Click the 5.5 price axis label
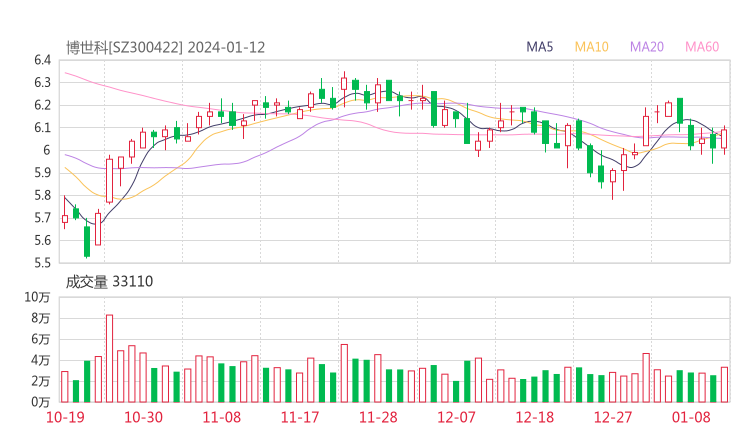The width and height of the screenshot is (740, 440). coord(42,262)
